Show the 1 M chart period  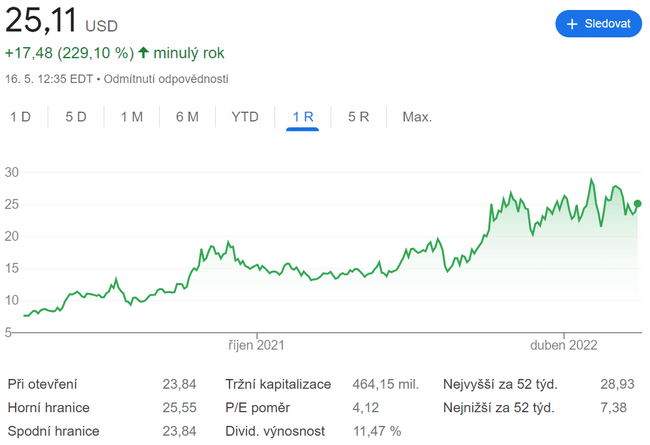pos(131,117)
